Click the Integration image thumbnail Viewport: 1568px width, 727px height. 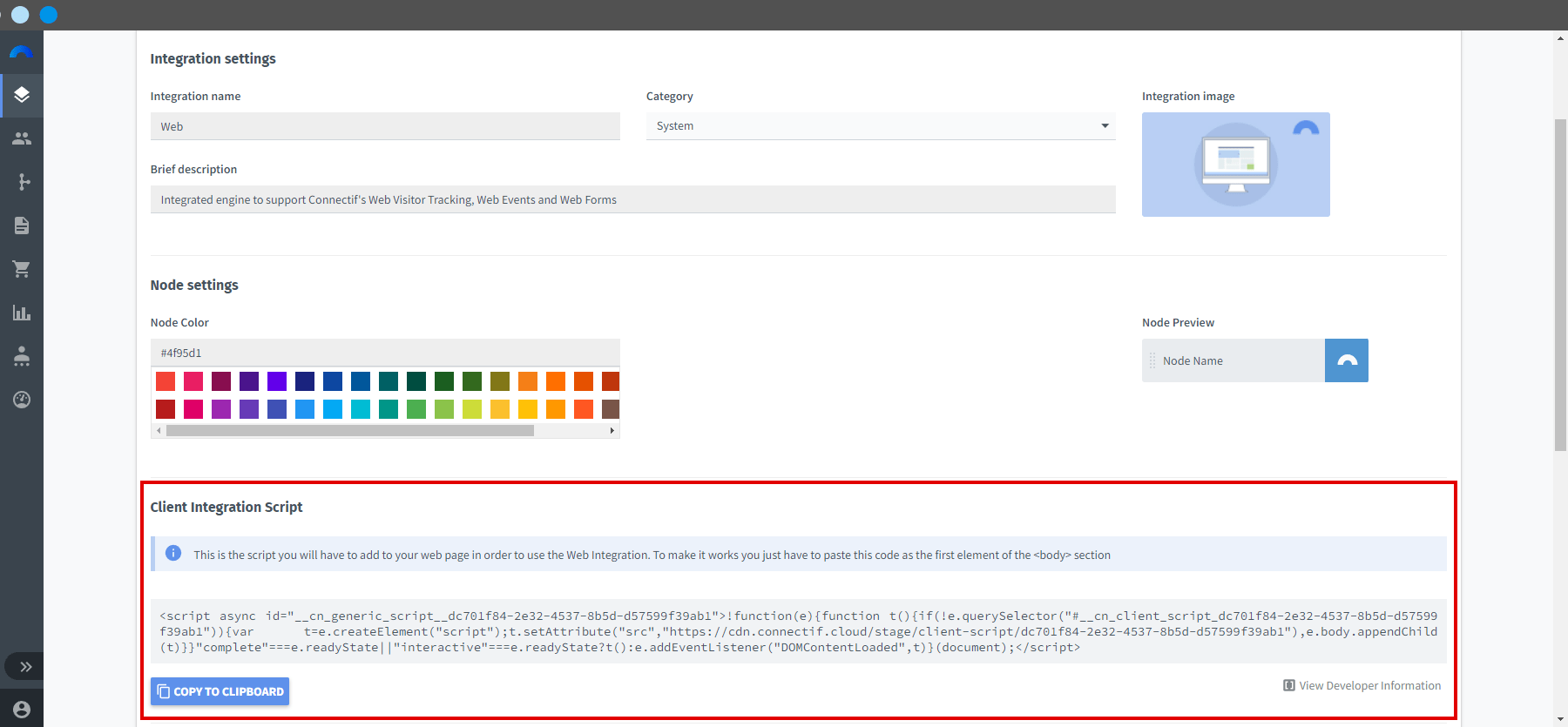point(1236,165)
